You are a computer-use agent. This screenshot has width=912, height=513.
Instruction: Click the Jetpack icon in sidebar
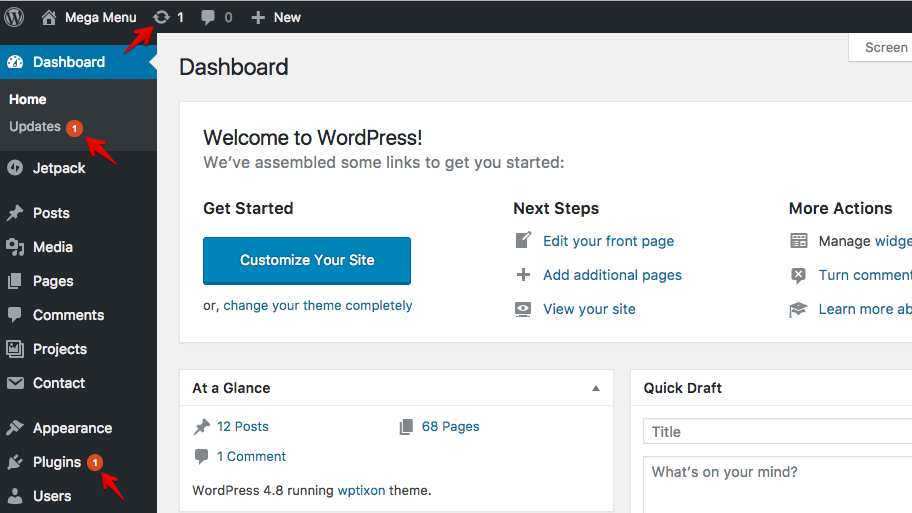[x=16, y=168]
